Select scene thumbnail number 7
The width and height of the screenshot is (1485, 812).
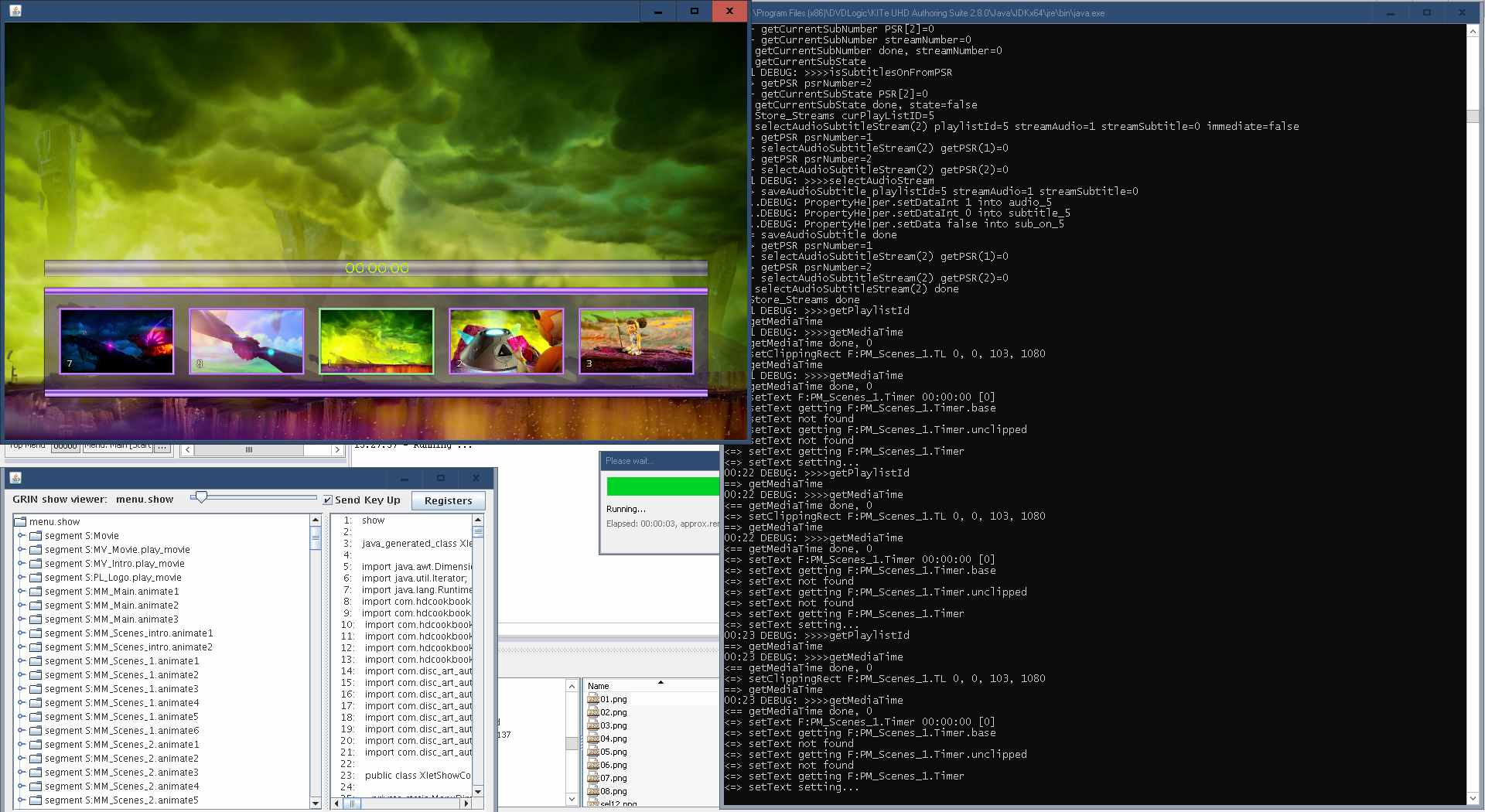coord(117,341)
